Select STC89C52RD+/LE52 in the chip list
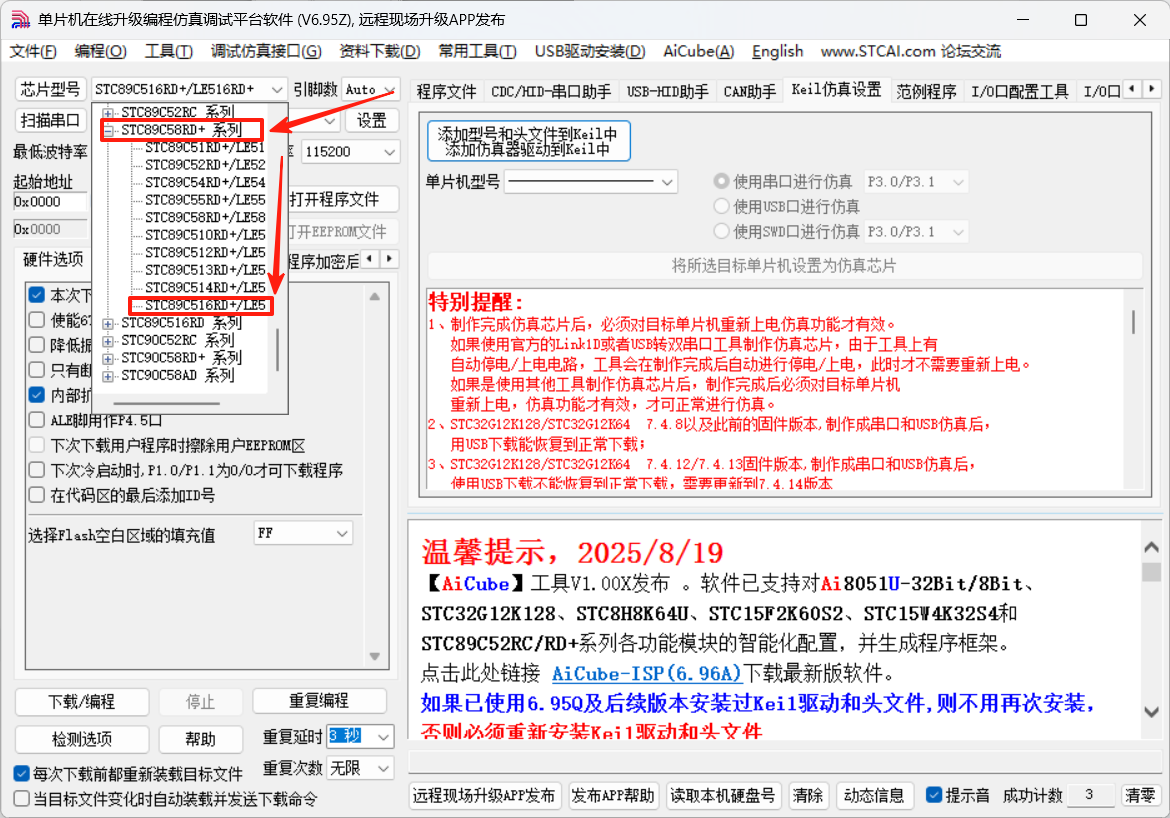 [205, 165]
